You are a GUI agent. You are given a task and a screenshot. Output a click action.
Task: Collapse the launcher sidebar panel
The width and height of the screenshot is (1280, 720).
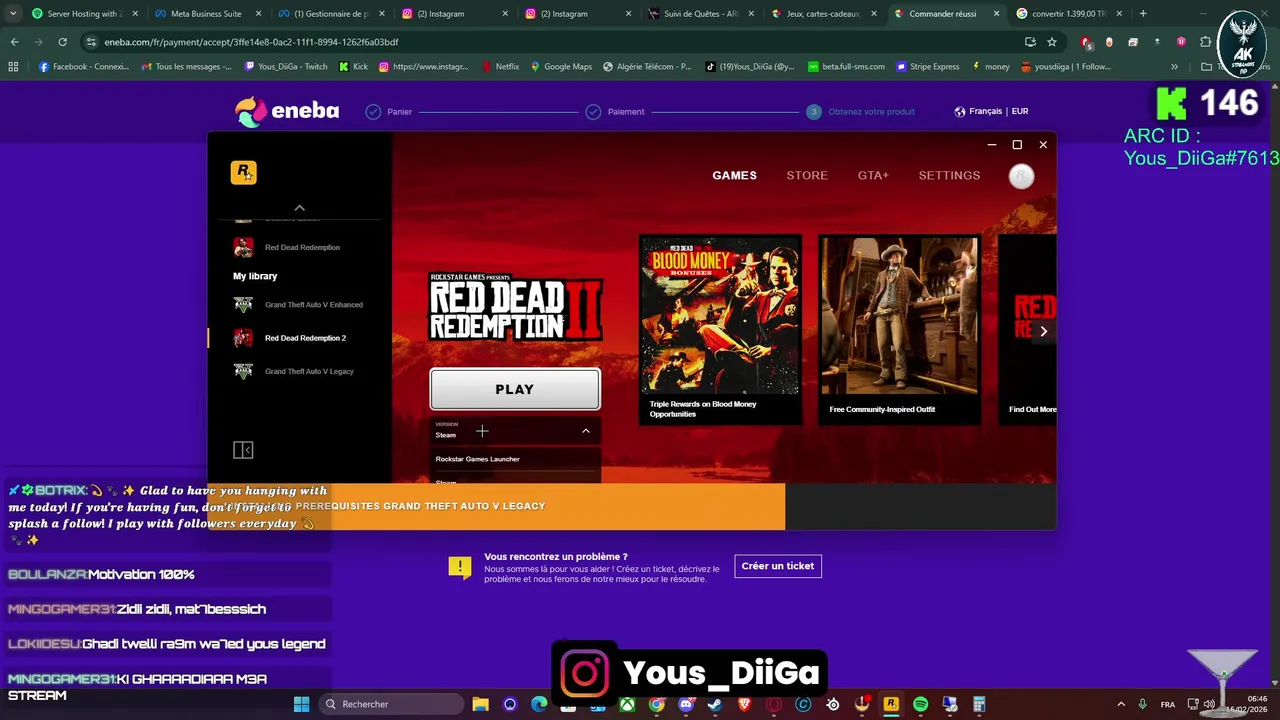pyautogui.click(x=243, y=450)
